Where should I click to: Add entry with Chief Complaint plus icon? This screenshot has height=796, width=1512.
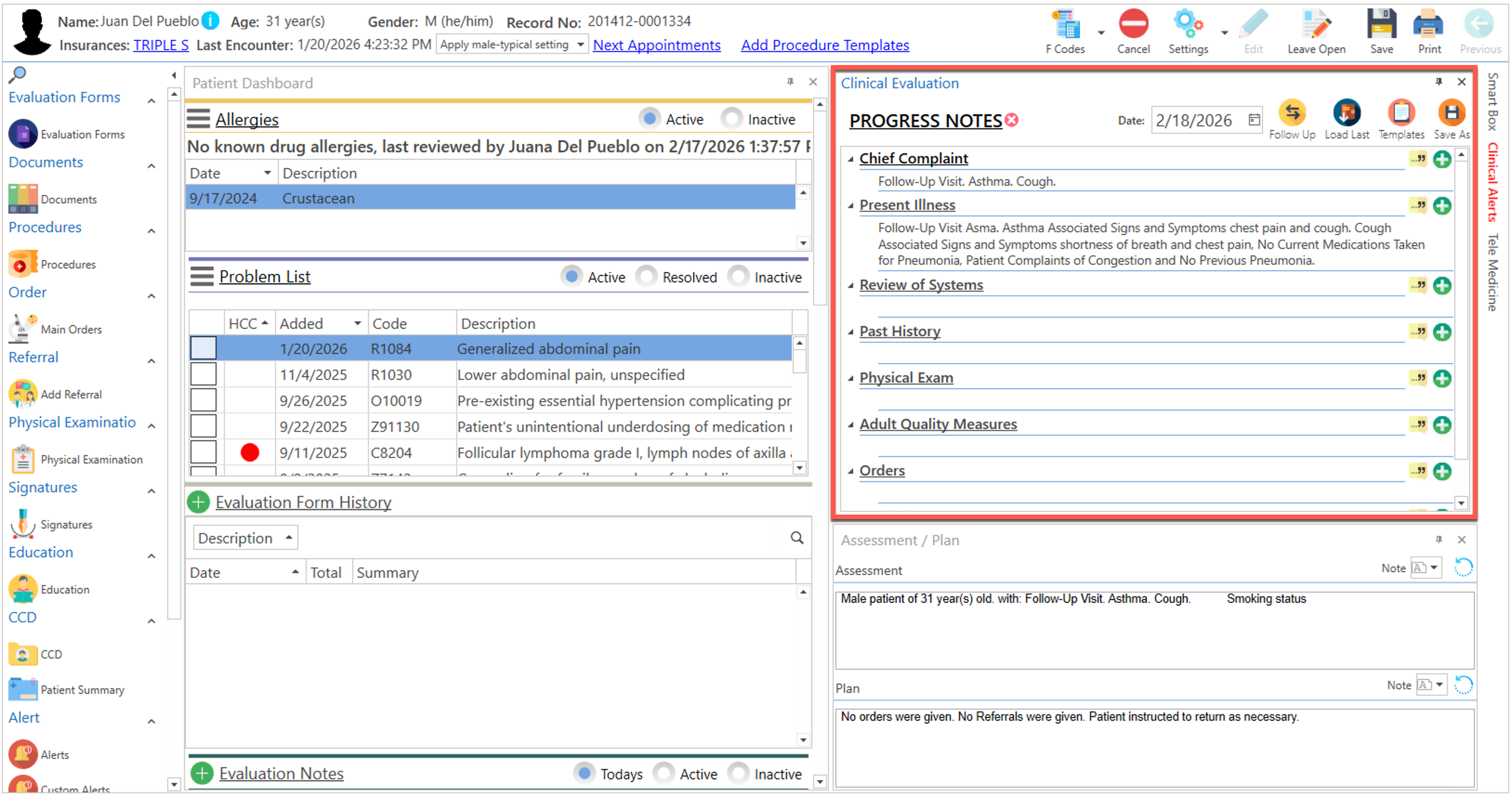point(1441,159)
